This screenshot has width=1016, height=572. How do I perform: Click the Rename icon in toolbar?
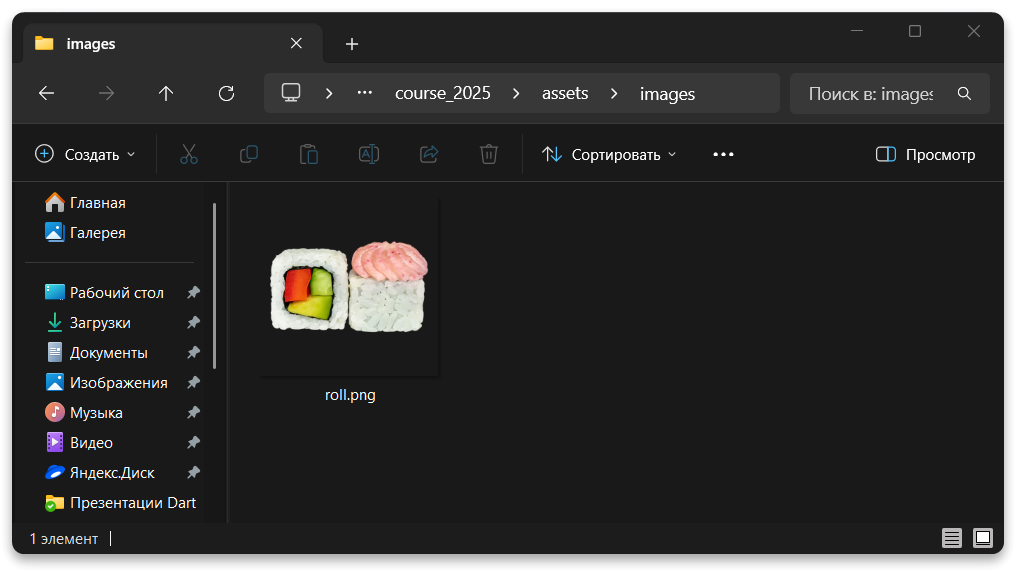coord(369,154)
